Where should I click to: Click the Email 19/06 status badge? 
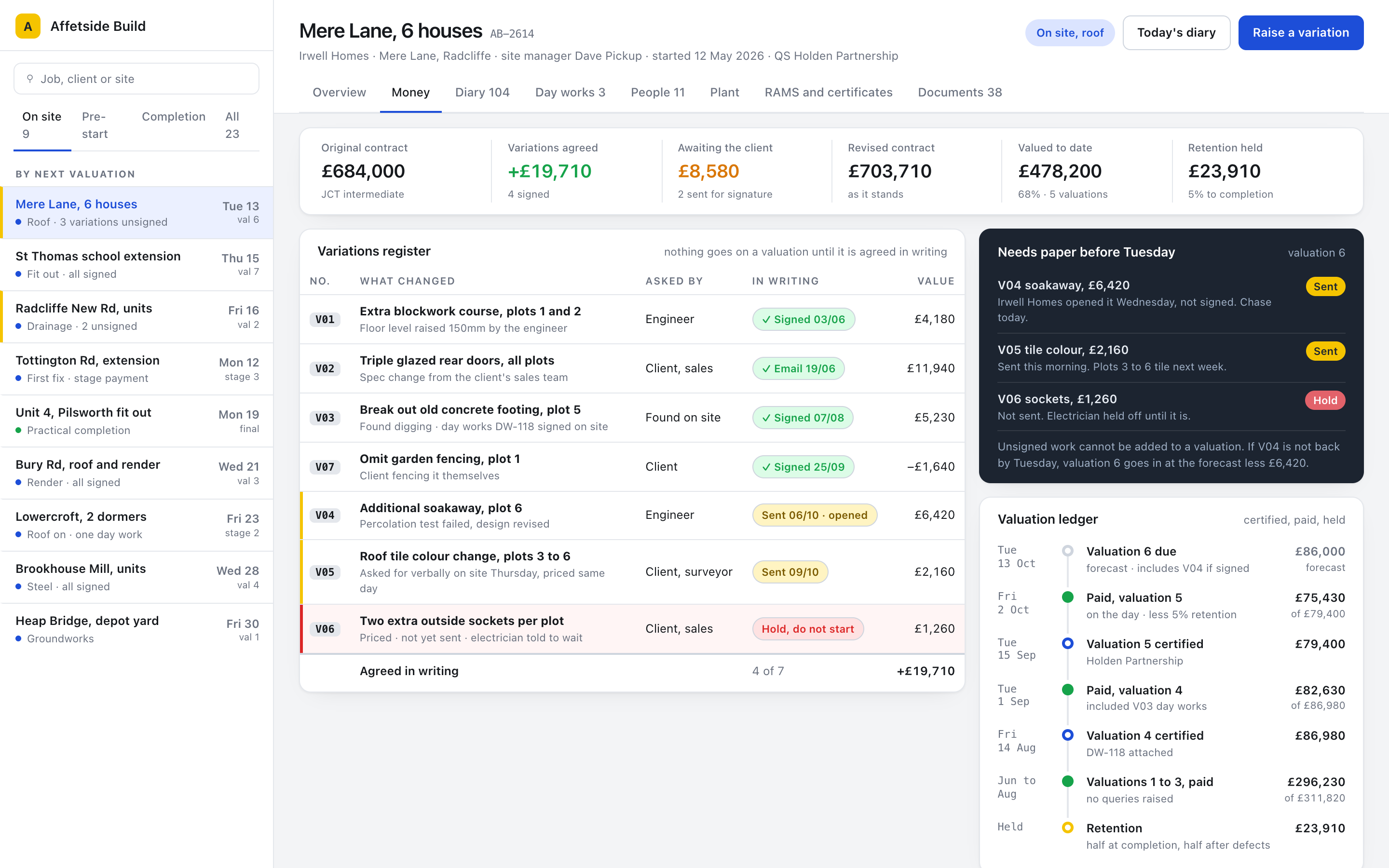[798, 368]
